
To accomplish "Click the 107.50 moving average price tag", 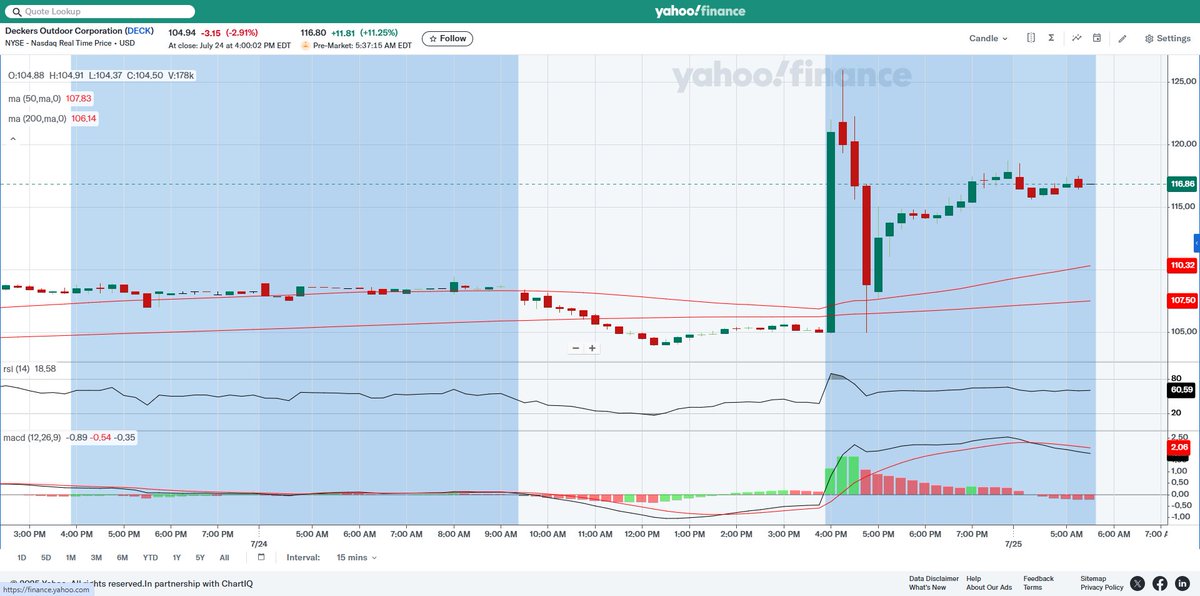I will pyautogui.click(x=1183, y=300).
